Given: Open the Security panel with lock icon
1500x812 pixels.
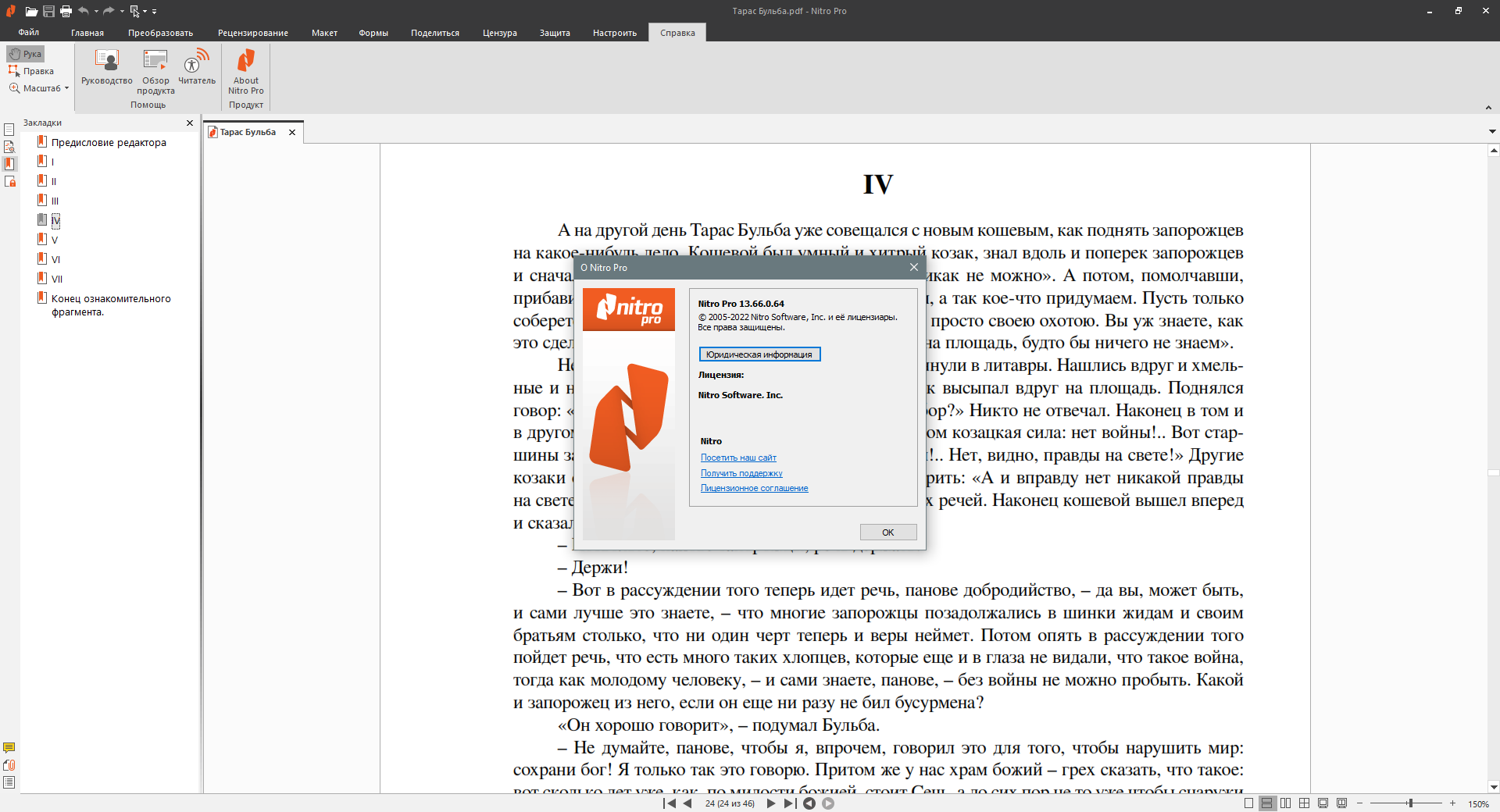Looking at the screenshot, I should (9, 181).
